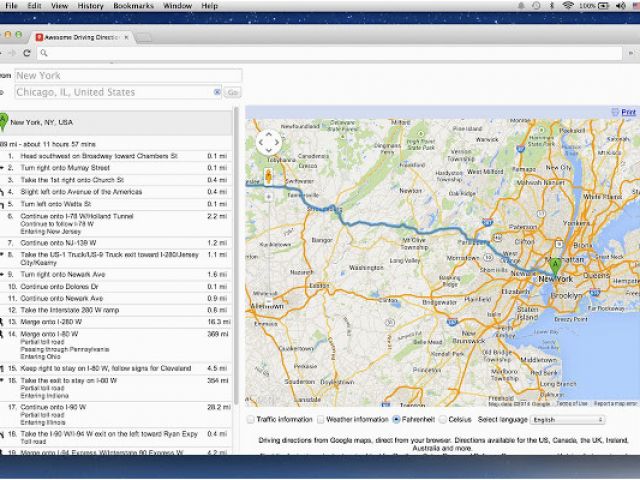The height and width of the screenshot is (480, 640).
Task: Click the search magnifier in the address bar
Action: 44,53
